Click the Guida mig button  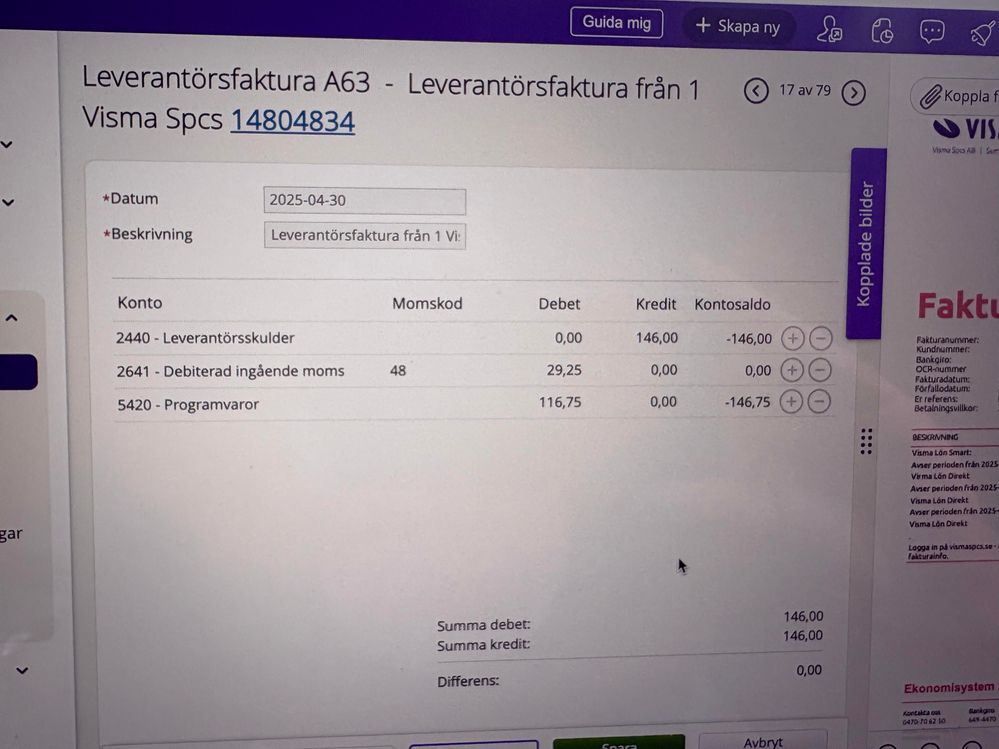pyautogui.click(x=616, y=23)
